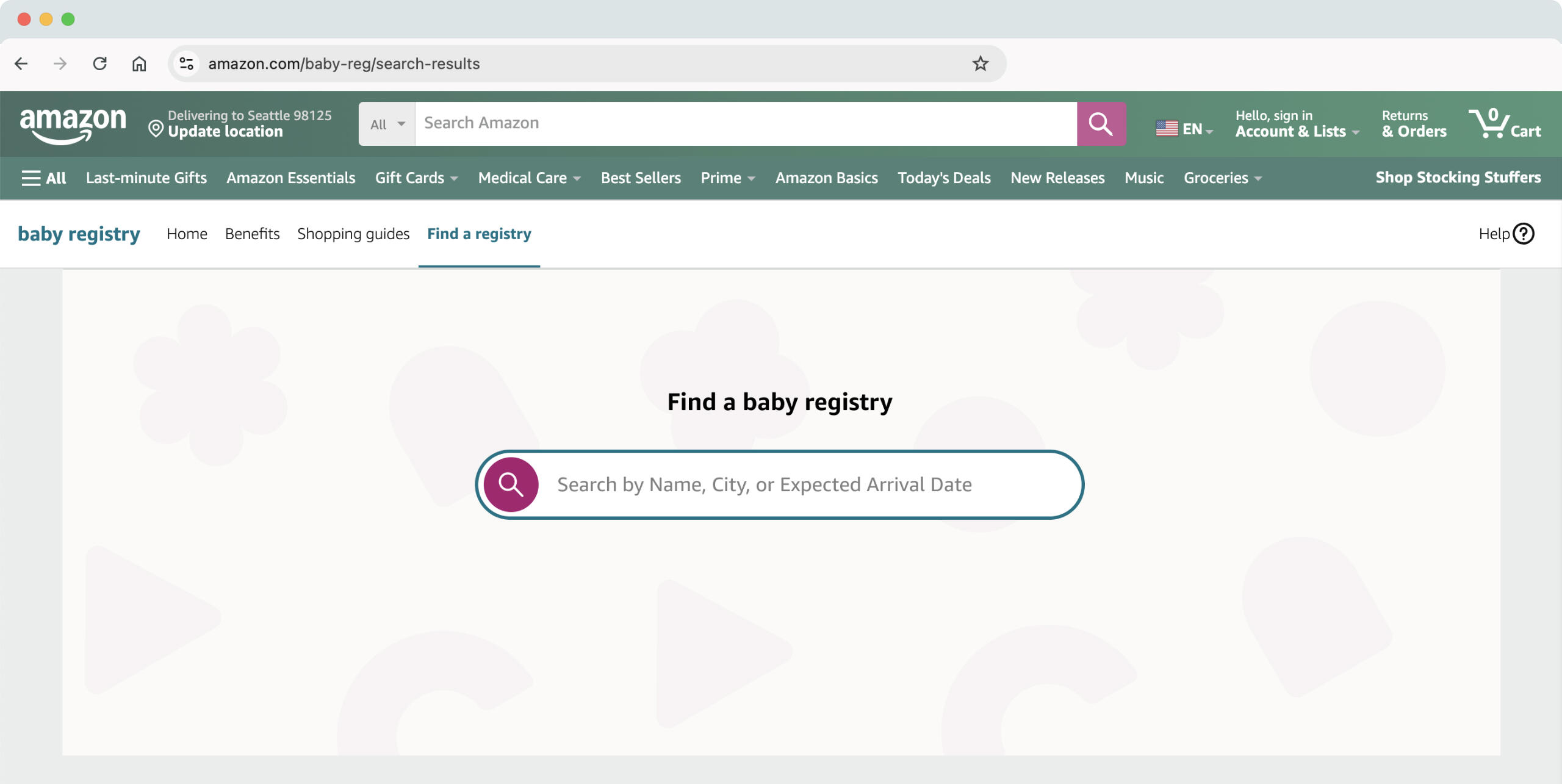Click the Help question mark icon
This screenshot has height=784, width=1562.
pos(1524,234)
